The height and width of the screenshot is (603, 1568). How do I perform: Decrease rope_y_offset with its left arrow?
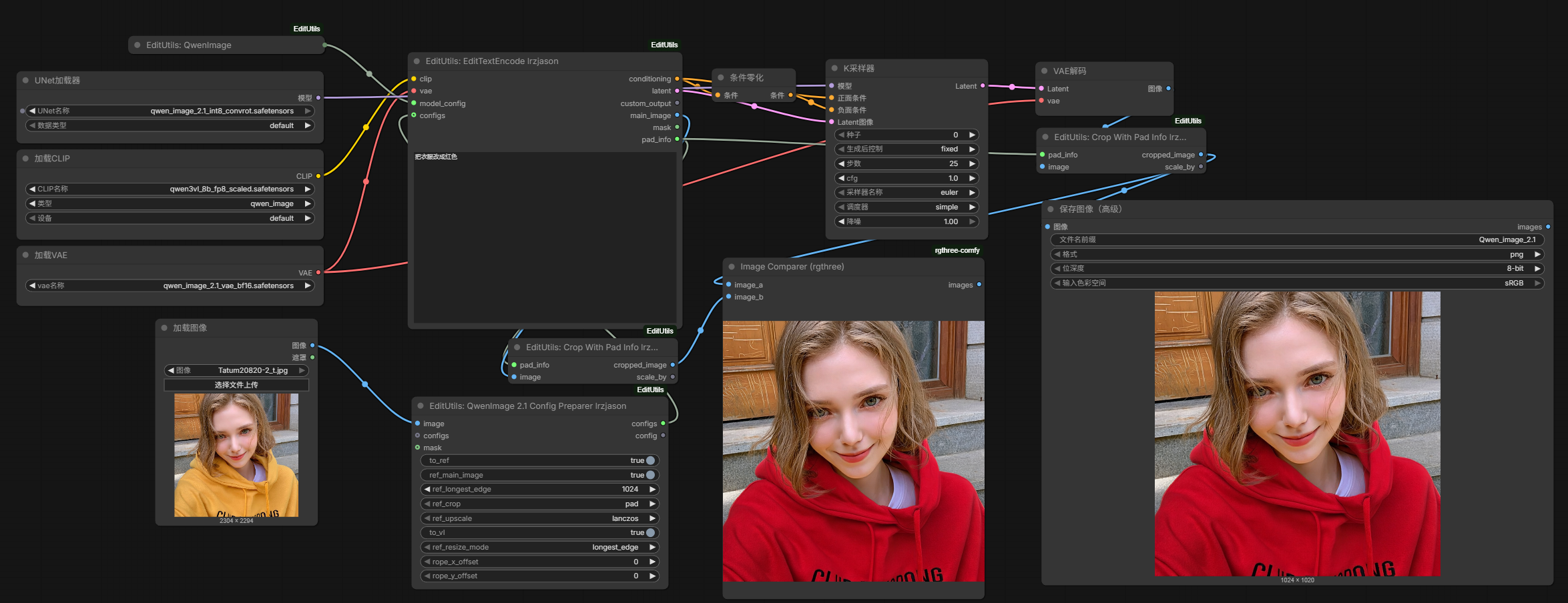[427, 576]
